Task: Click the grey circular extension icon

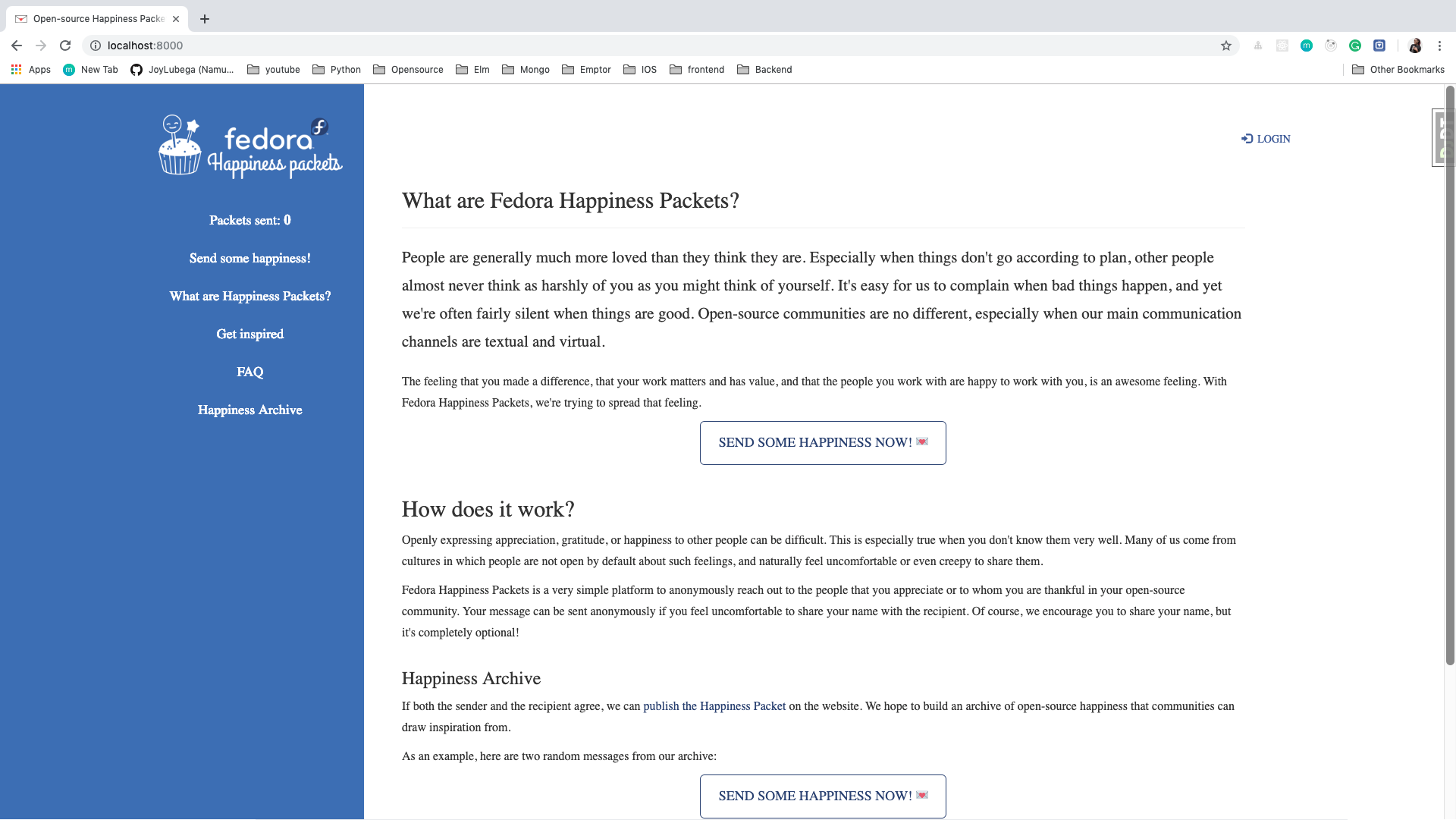Action: 1331,46
